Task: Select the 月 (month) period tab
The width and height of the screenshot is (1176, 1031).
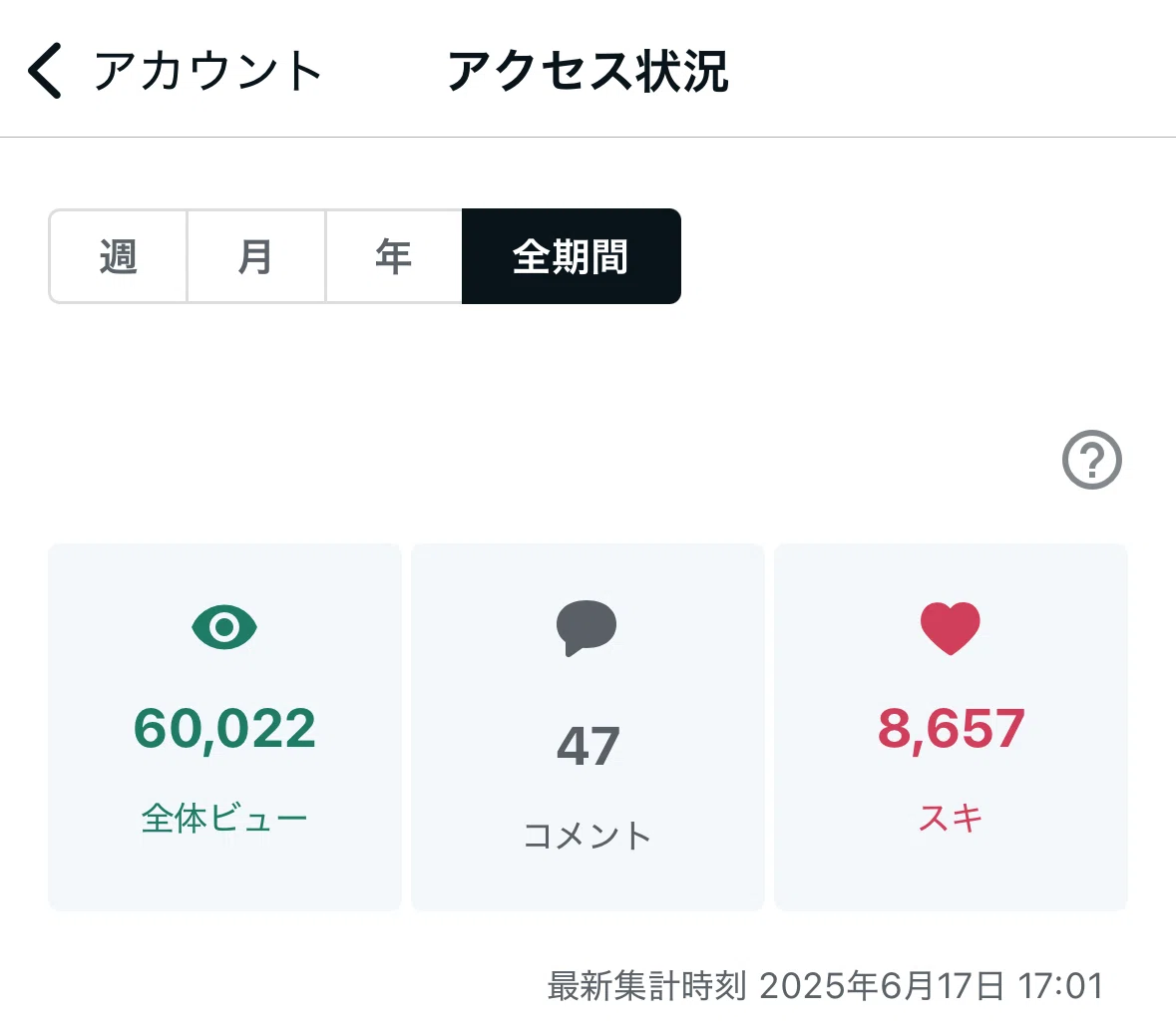Action: point(255,256)
